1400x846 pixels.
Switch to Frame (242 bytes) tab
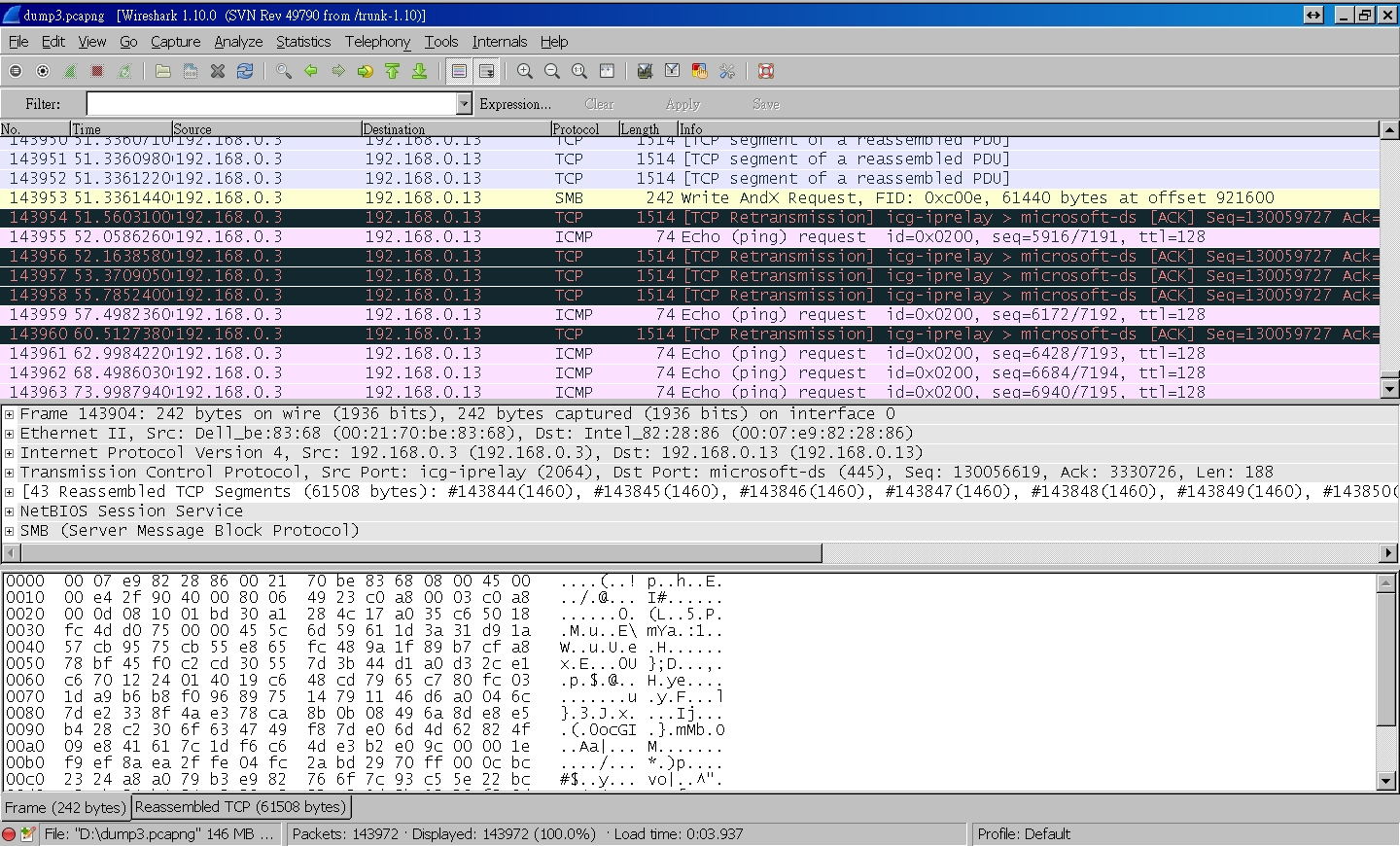65,808
